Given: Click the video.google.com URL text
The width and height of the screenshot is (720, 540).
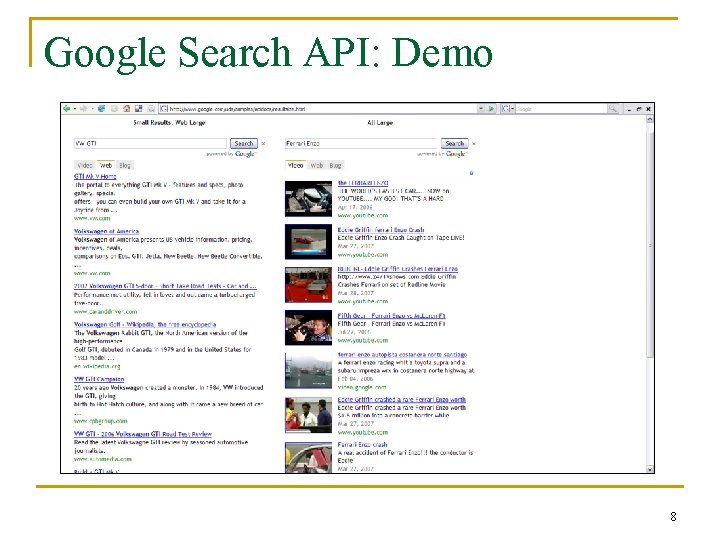Looking at the screenshot, I should [x=362, y=388].
